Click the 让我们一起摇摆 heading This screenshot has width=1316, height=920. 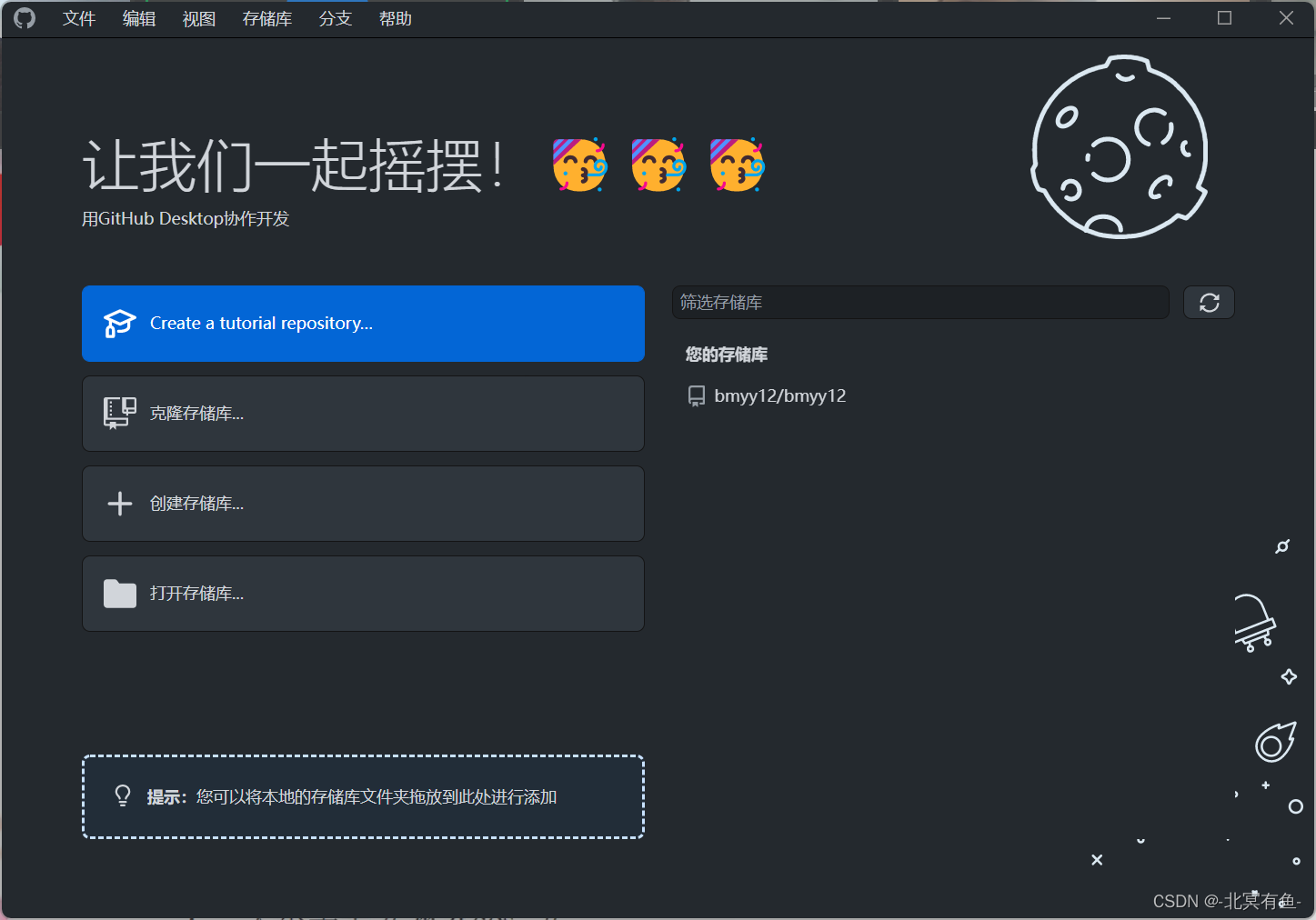[293, 166]
